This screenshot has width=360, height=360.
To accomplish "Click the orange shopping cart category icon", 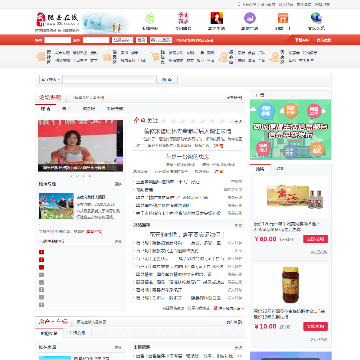I will pos(155,57).
